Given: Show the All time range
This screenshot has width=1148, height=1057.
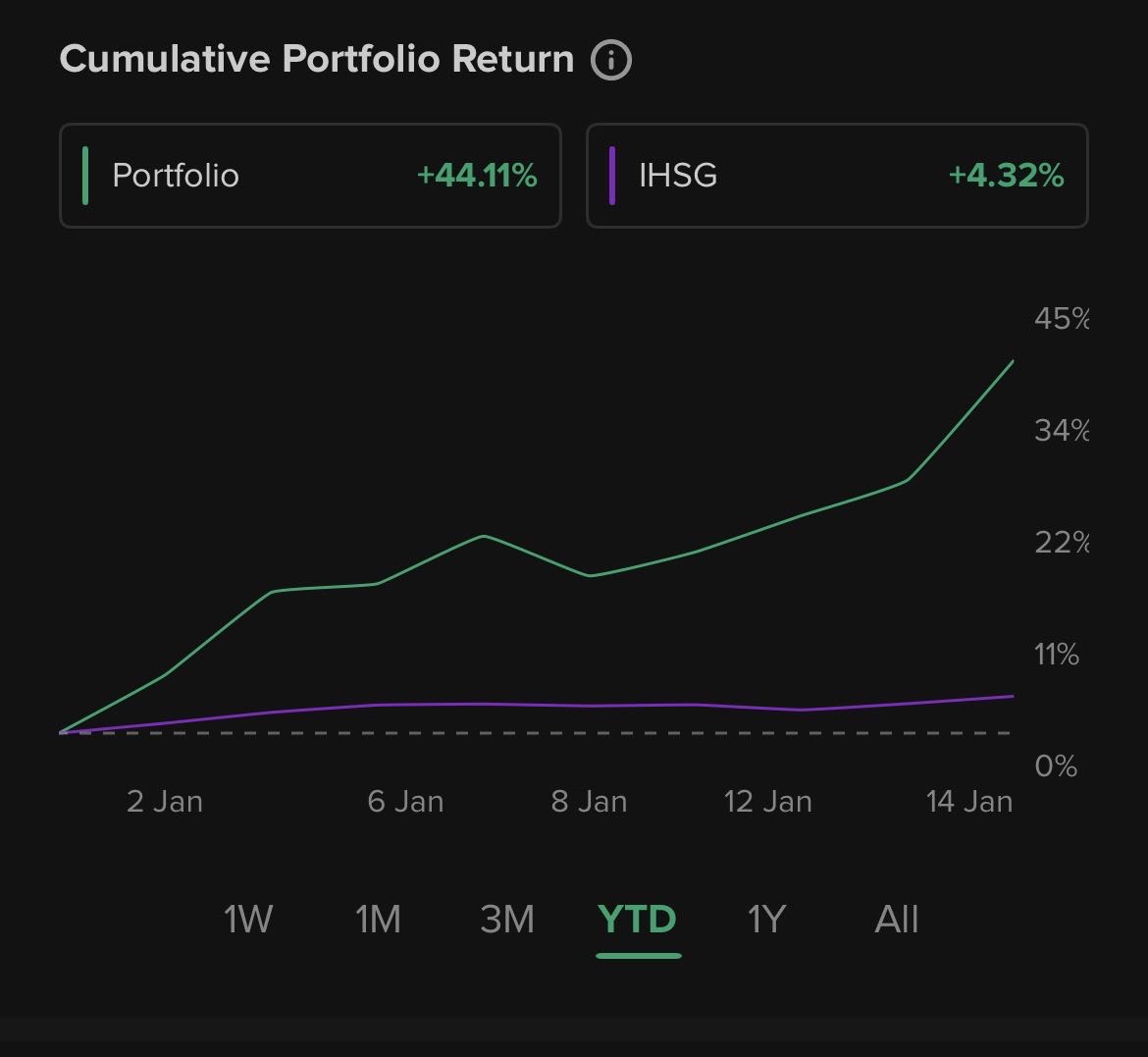Looking at the screenshot, I should [896, 920].
